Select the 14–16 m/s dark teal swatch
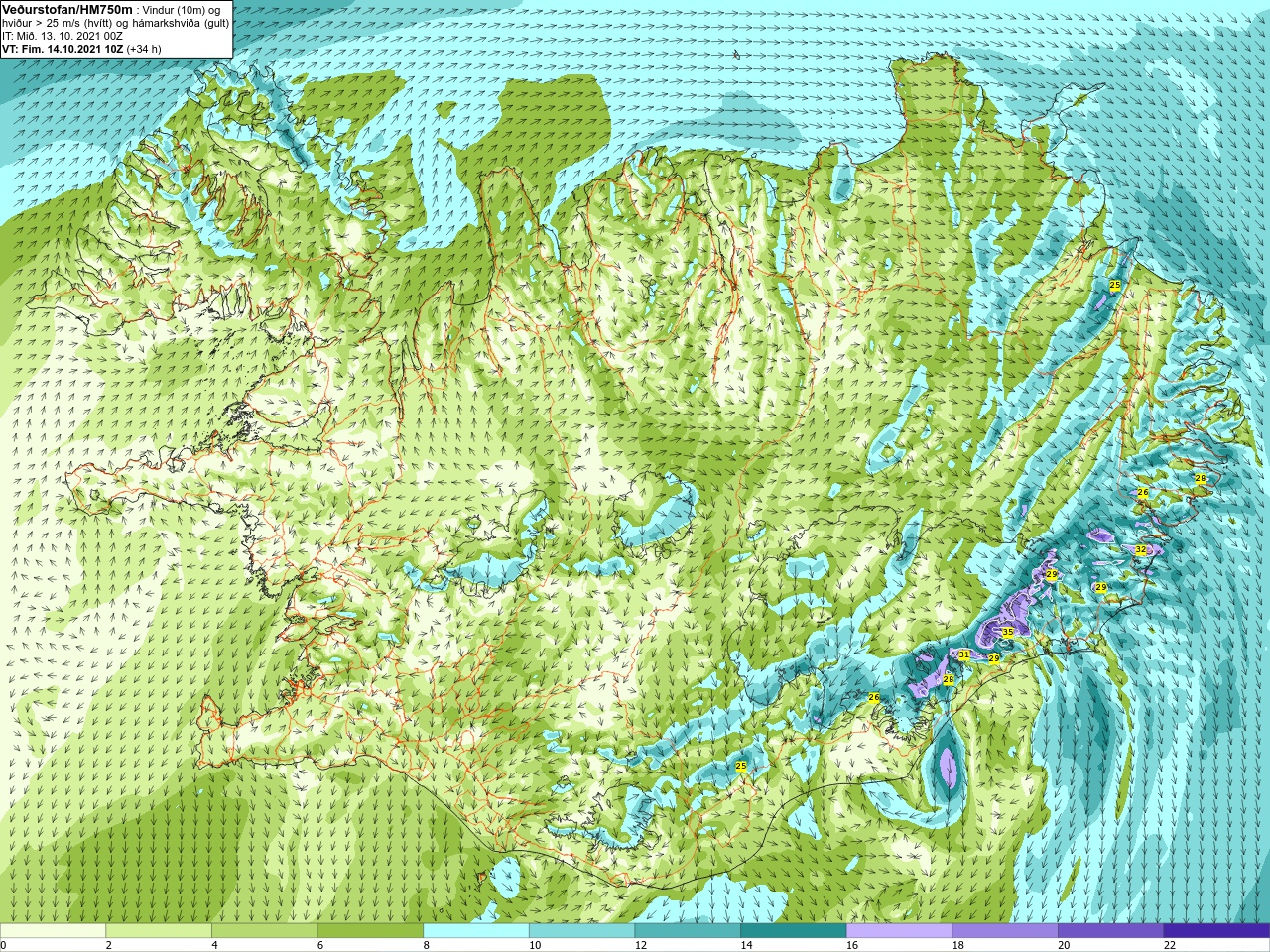This screenshot has width=1270, height=952. [794, 931]
